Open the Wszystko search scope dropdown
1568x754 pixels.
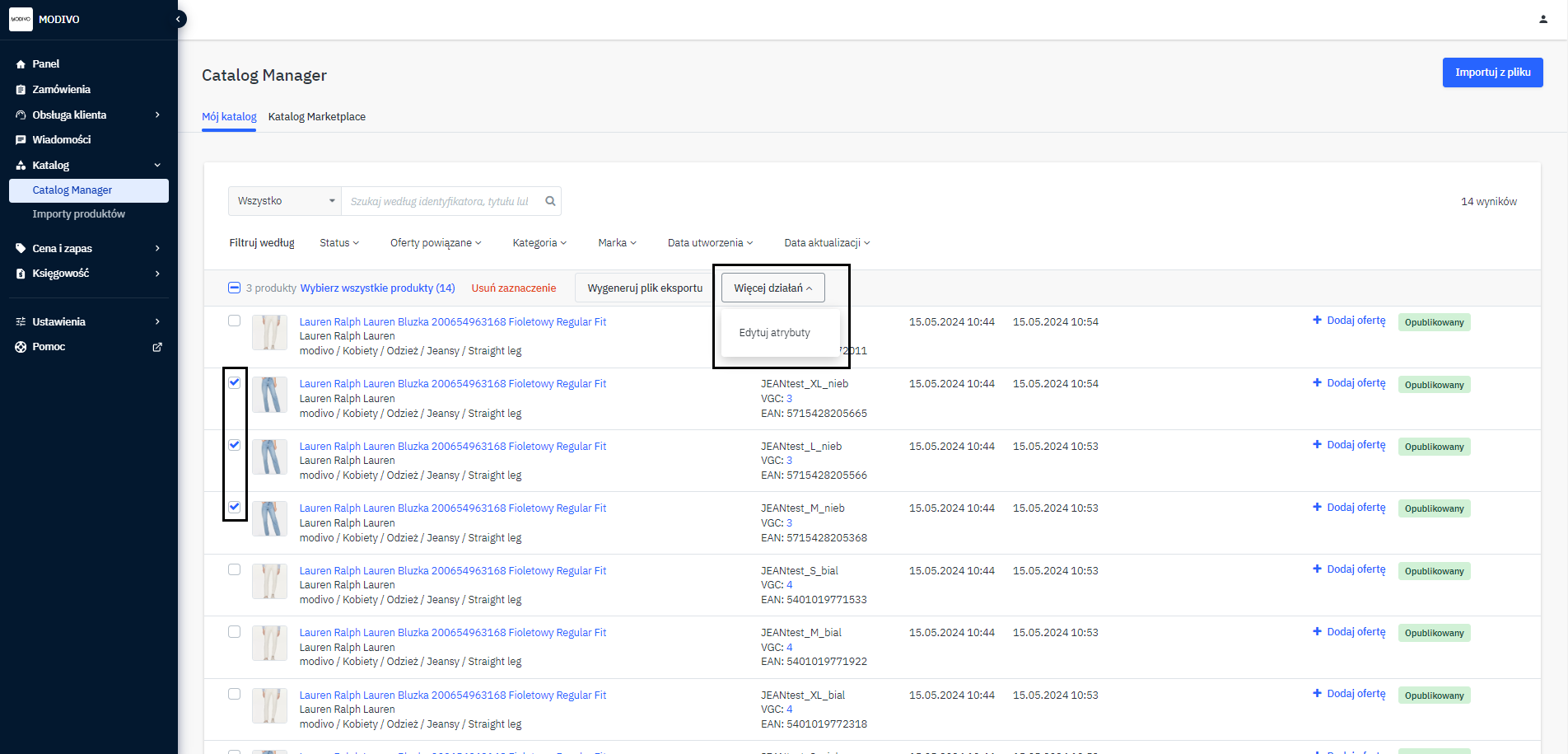(285, 201)
